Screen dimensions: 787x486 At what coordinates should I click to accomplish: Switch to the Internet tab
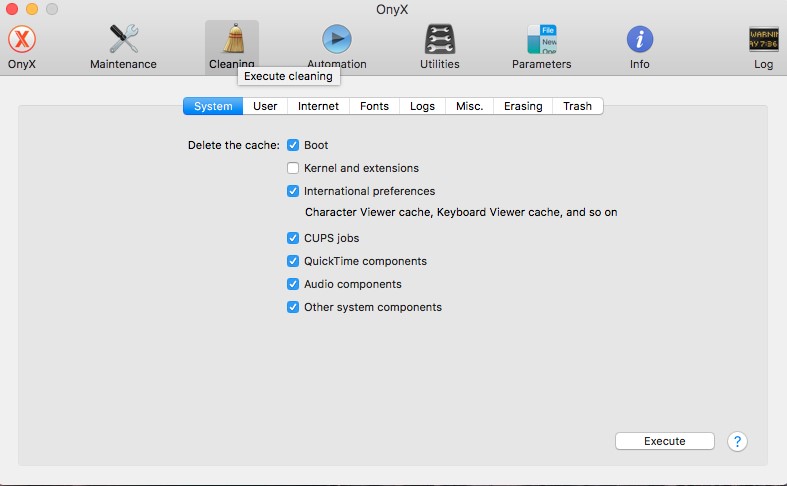[319, 106]
